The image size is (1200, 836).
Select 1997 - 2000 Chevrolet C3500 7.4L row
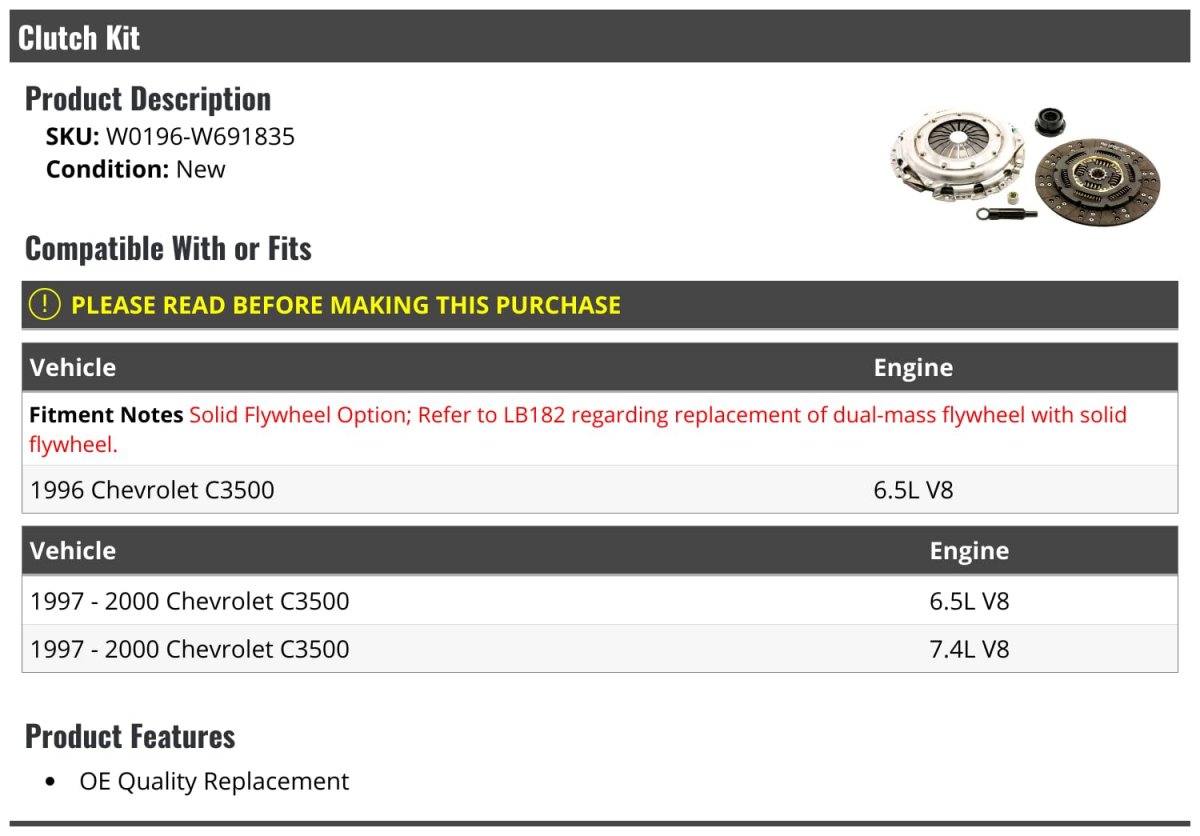(600, 649)
